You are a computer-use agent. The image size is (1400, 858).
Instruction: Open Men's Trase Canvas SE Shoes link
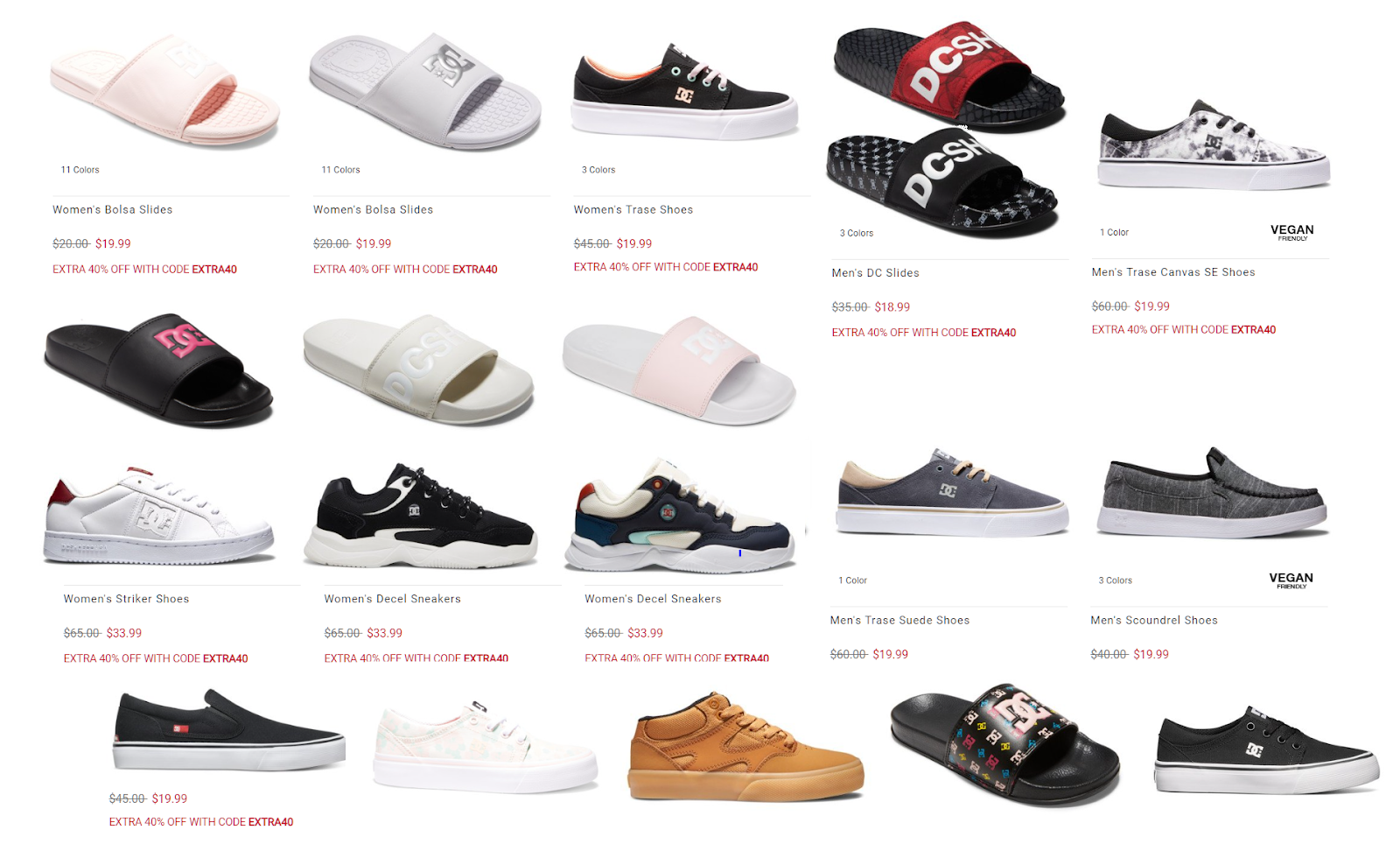pyautogui.click(x=1173, y=272)
